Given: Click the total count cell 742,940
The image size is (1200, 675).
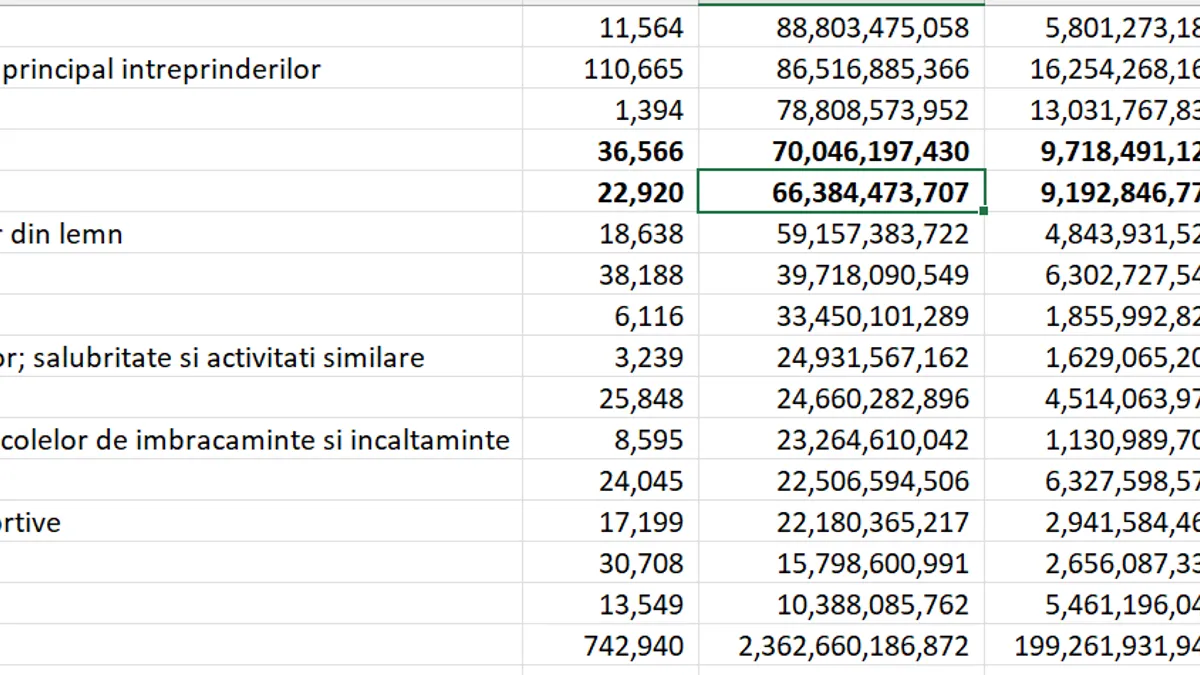Looking at the screenshot, I should click(x=610, y=646).
